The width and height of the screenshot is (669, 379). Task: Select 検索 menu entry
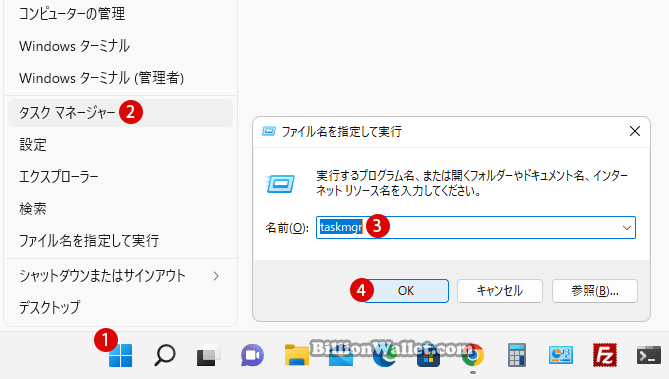coord(120,209)
